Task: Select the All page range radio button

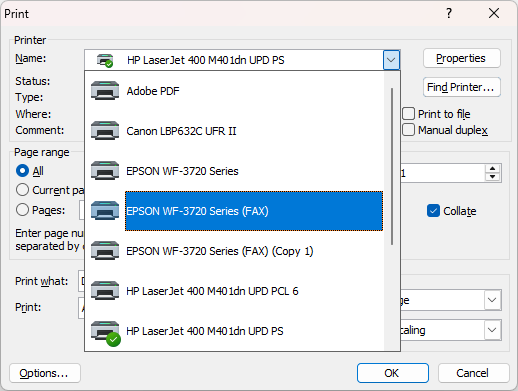Action: 22,171
